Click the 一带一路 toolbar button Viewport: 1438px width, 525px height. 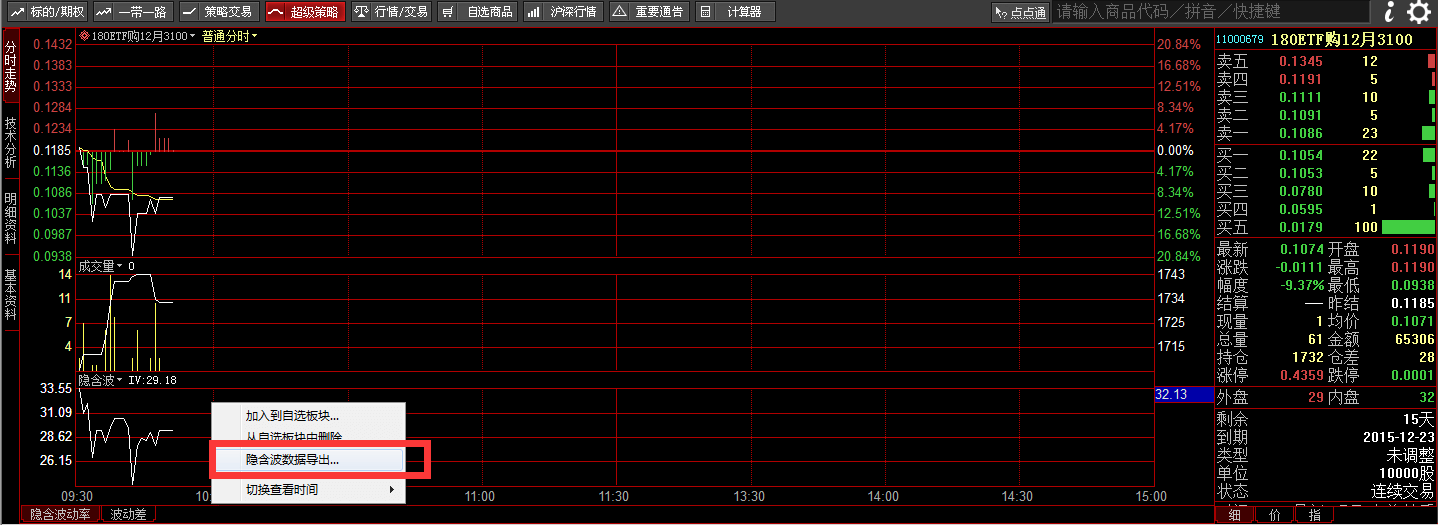point(134,12)
